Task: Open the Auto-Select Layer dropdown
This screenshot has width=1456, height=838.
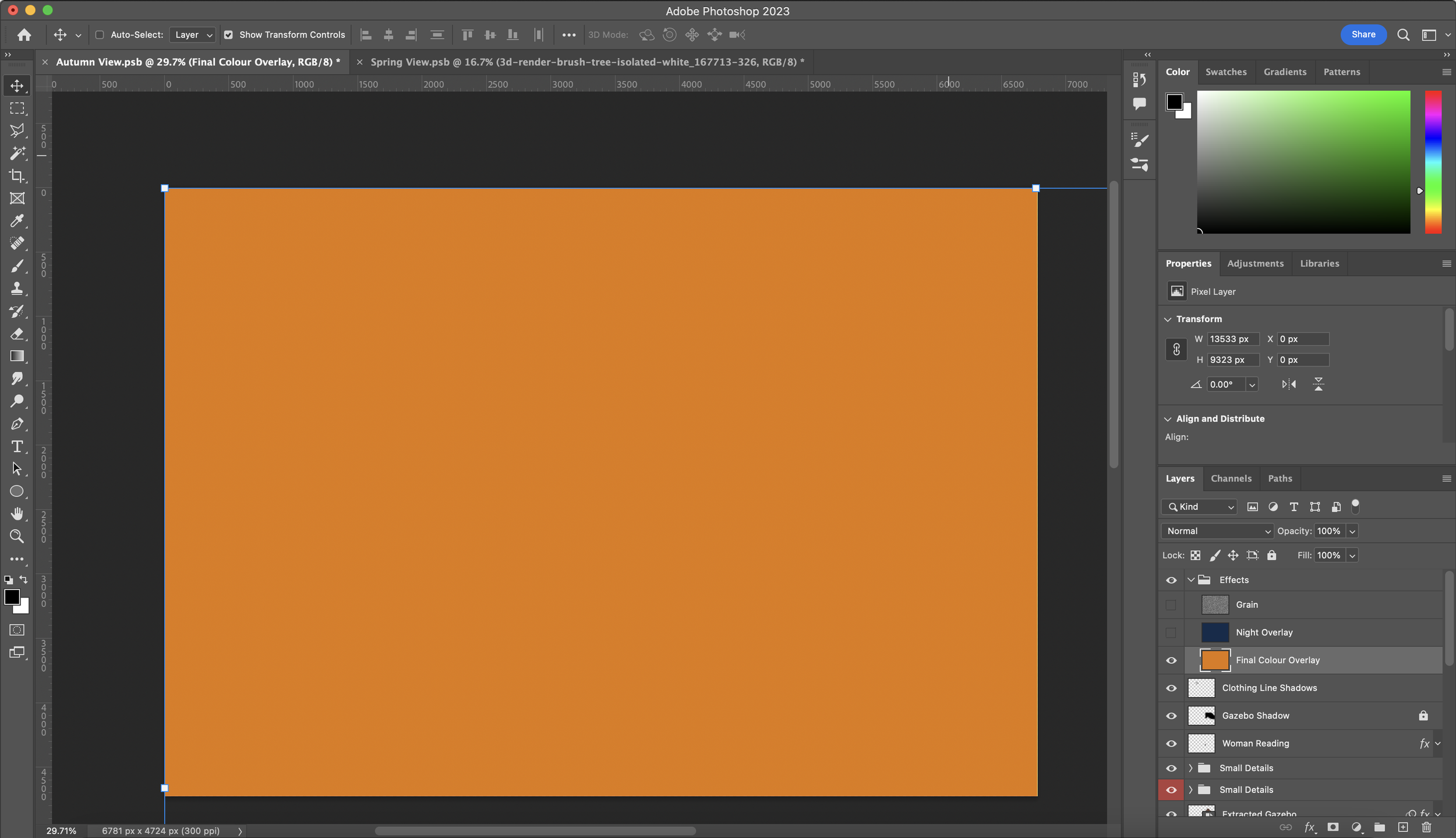Action: [x=193, y=35]
